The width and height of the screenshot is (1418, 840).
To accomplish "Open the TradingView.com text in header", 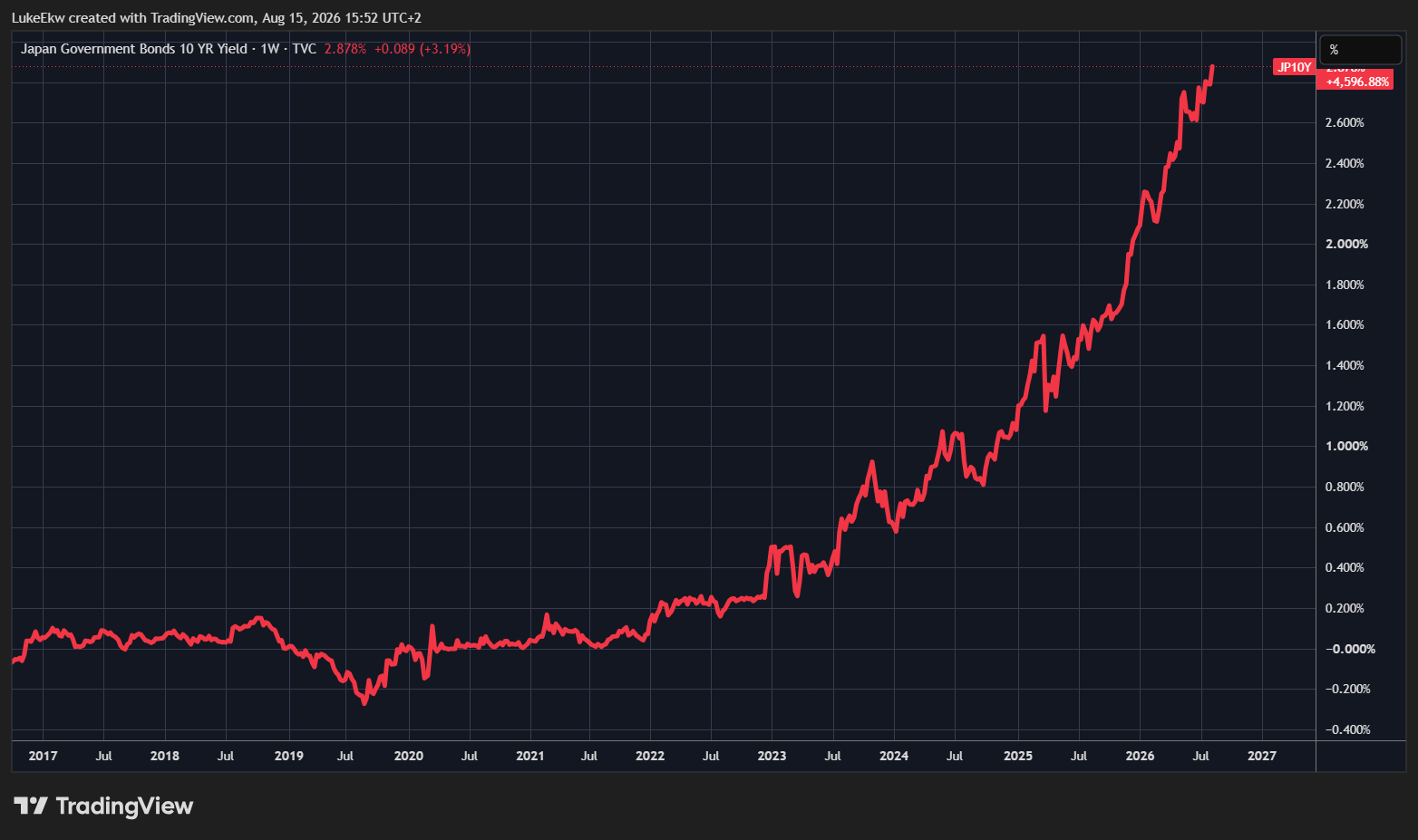I will tap(202, 18).
